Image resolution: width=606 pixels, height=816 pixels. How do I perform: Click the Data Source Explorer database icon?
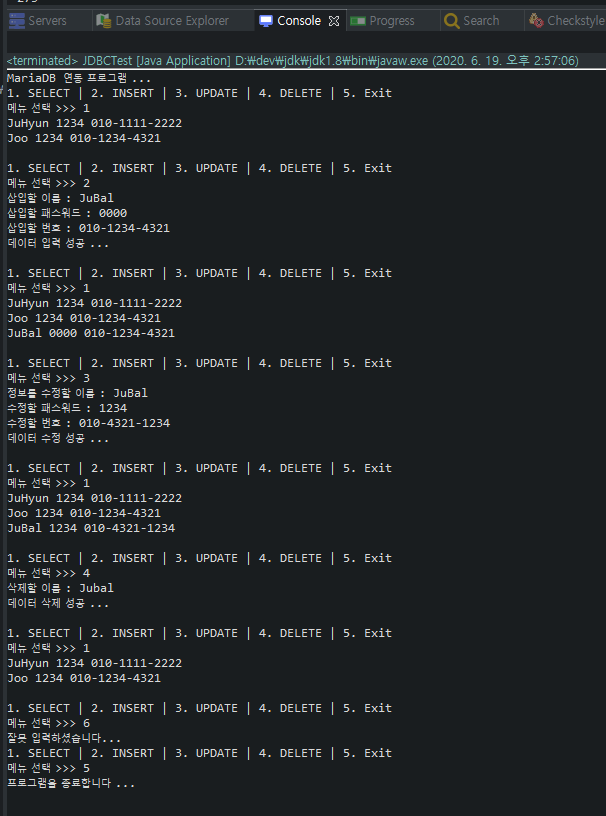coord(104,21)
